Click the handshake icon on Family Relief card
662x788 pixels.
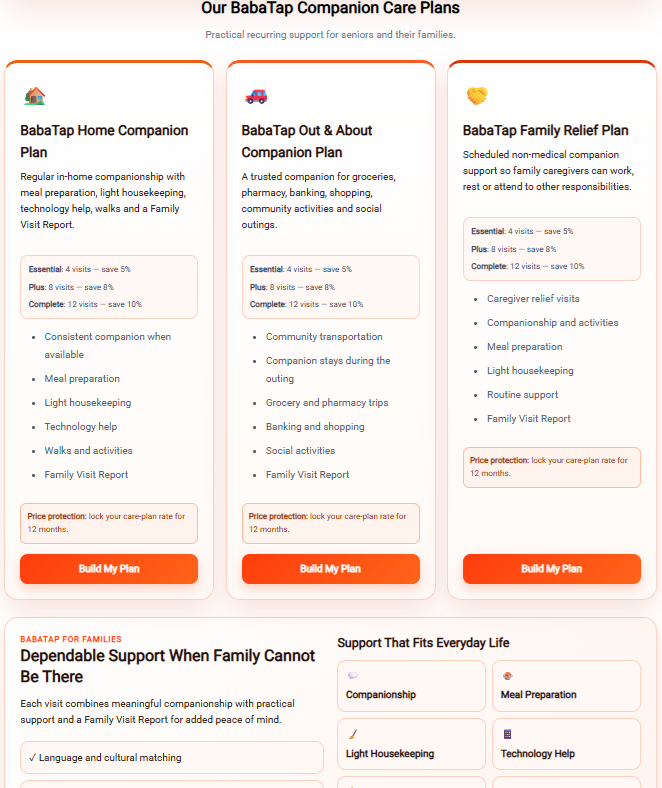click(x=478, y=95)
